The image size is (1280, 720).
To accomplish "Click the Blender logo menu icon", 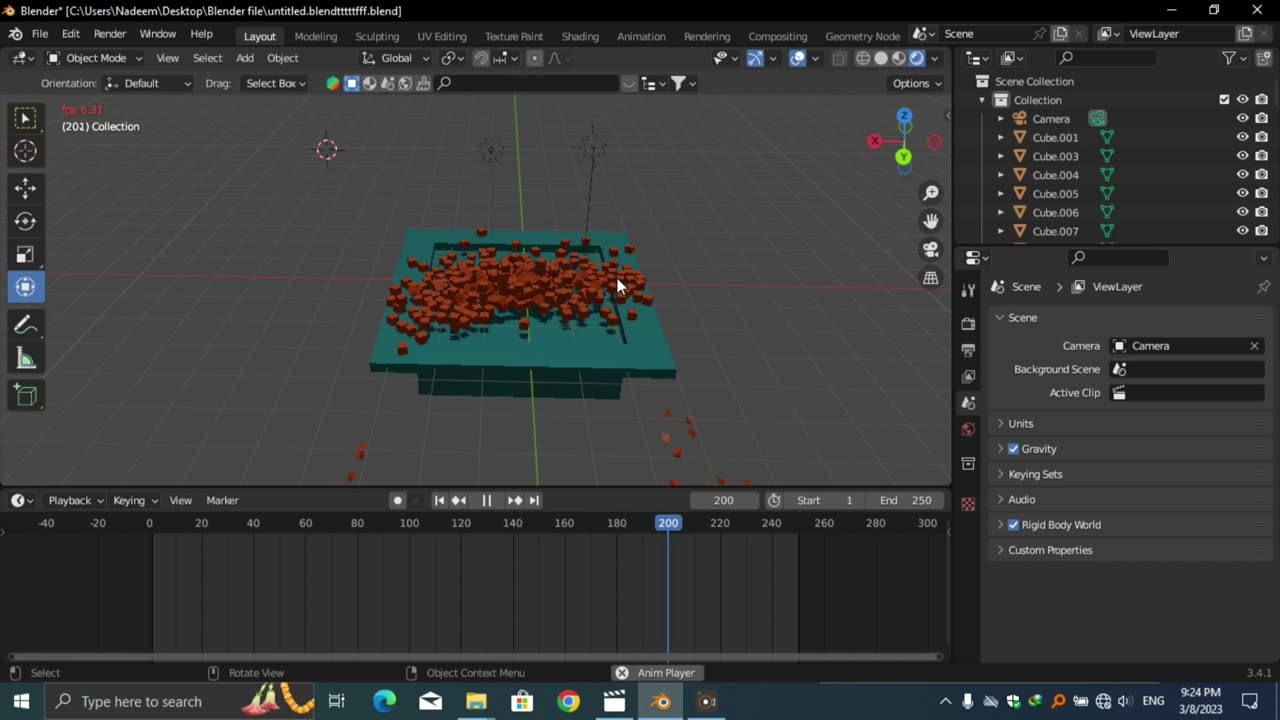I will click(16, 34).
